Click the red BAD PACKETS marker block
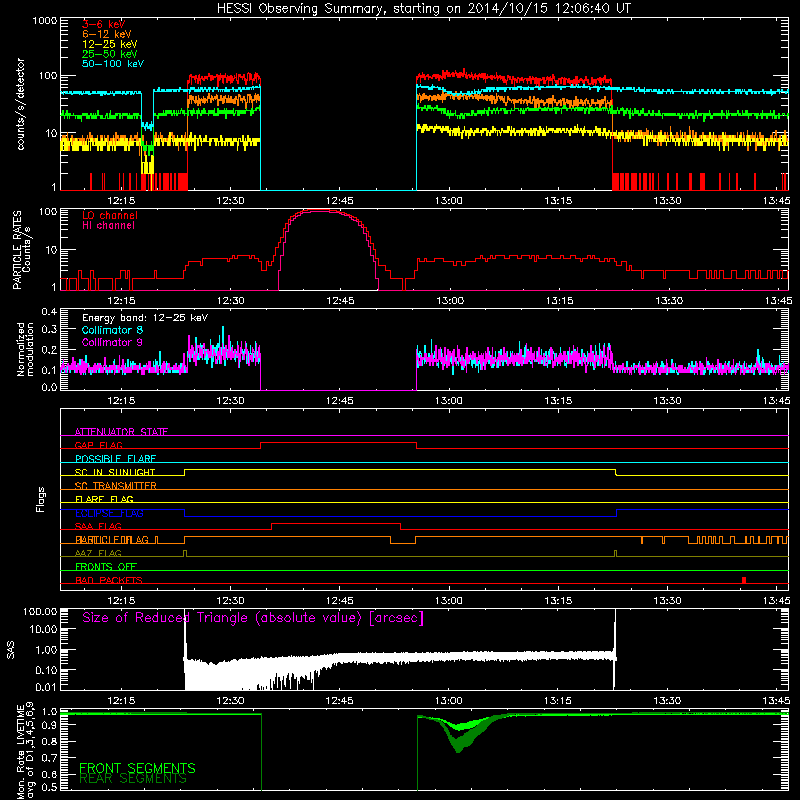This screenshot has width=800, height=800. coord(744,580)
